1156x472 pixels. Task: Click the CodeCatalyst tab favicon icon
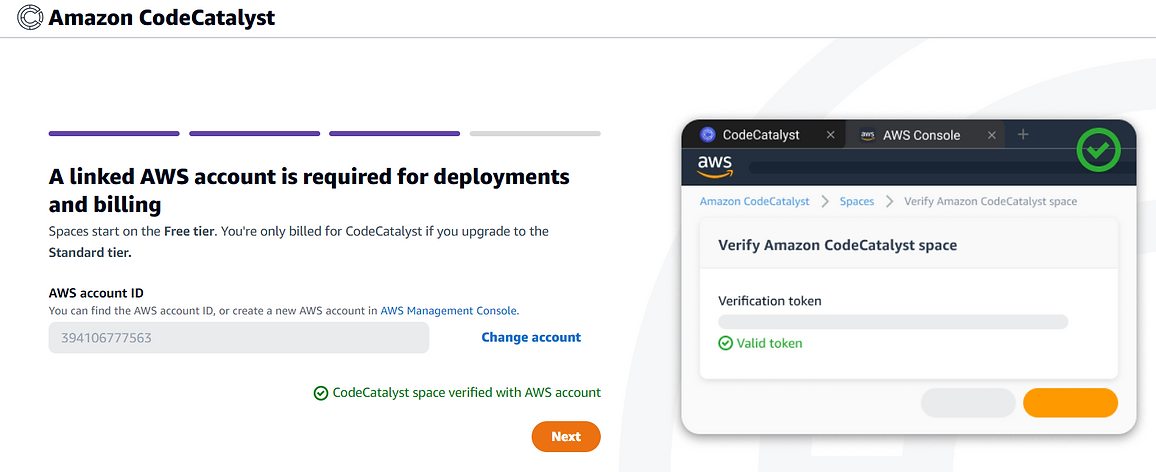point(708,135)
